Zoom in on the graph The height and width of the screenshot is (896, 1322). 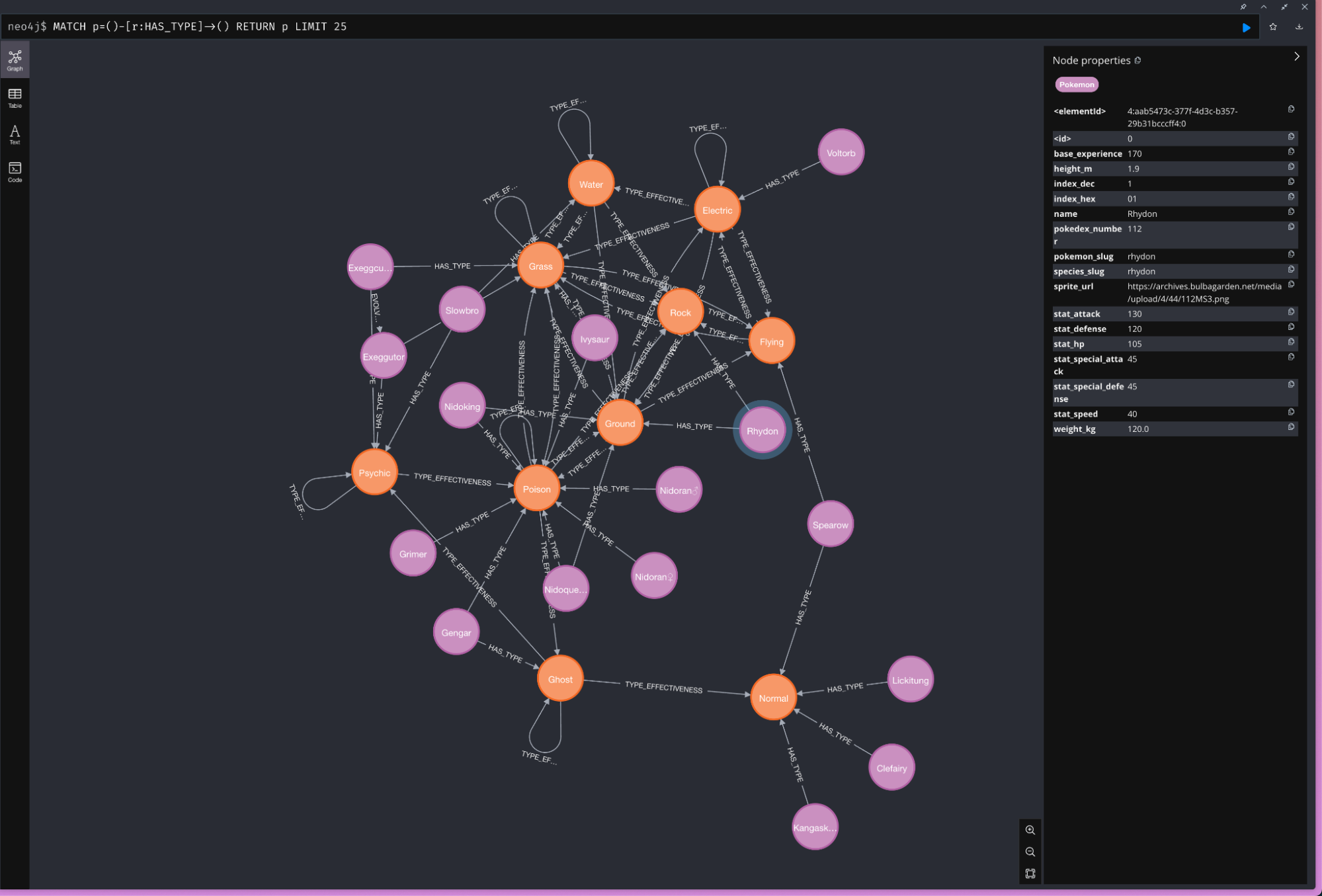click(x=1030, y=830)
